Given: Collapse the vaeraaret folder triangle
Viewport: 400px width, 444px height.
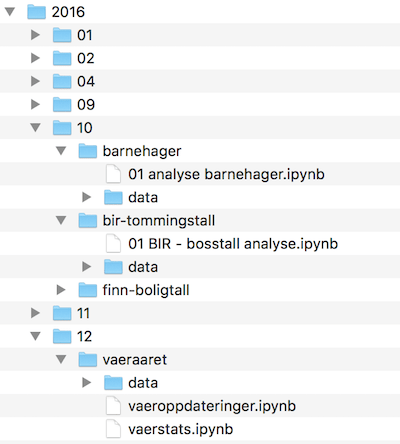Looking at the screenshot, I should [x=61, y=360].
